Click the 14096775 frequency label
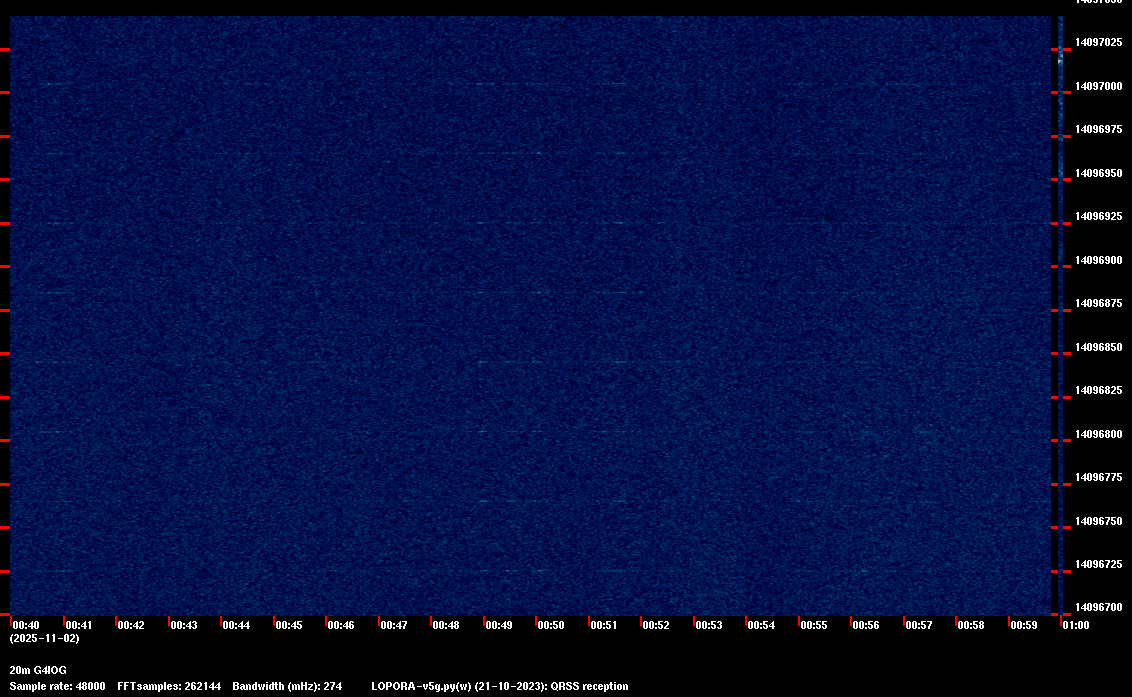 point(1099,477)
